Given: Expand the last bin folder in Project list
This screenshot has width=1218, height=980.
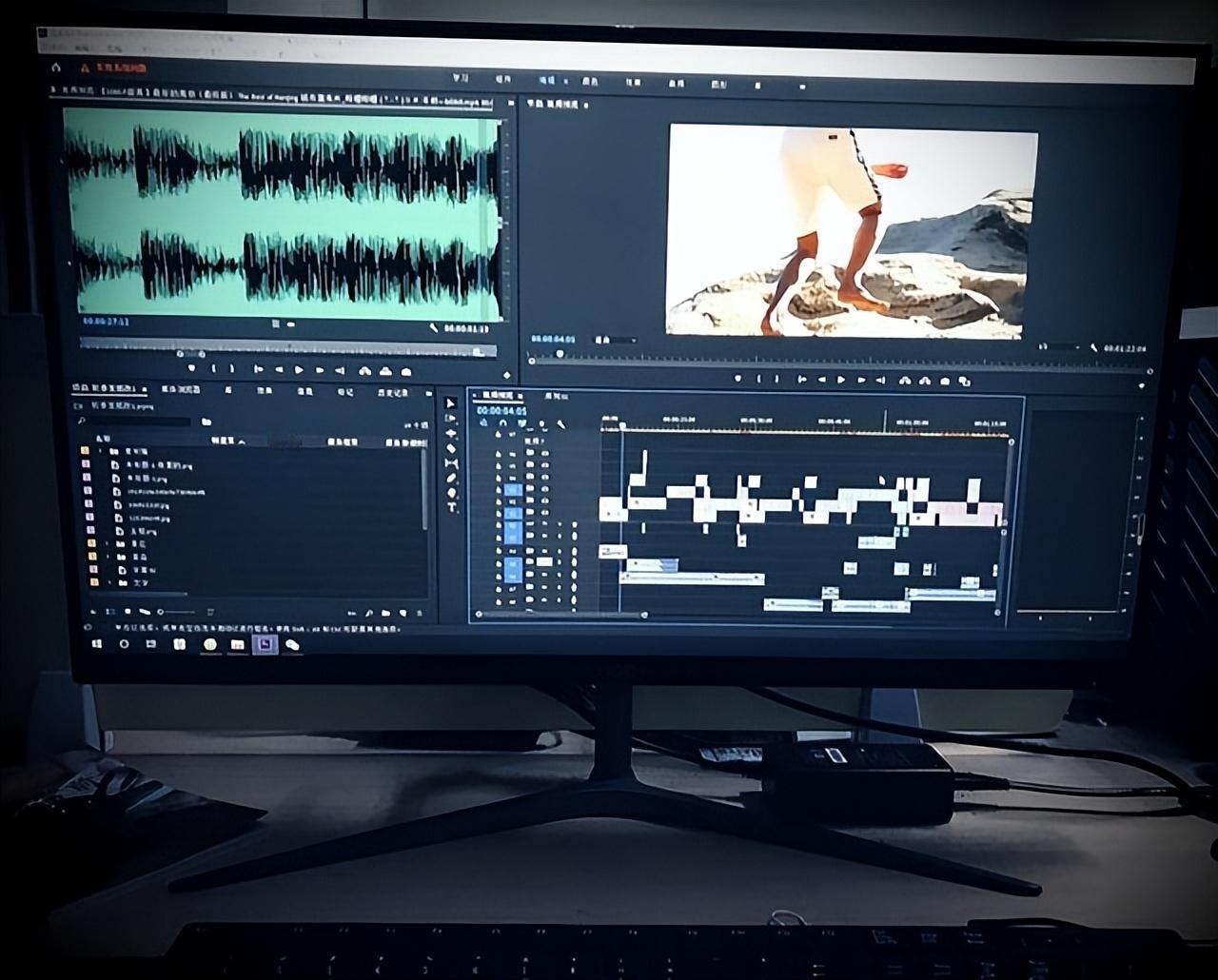Looking at the screenshot, I should click(x=108, y=582).
